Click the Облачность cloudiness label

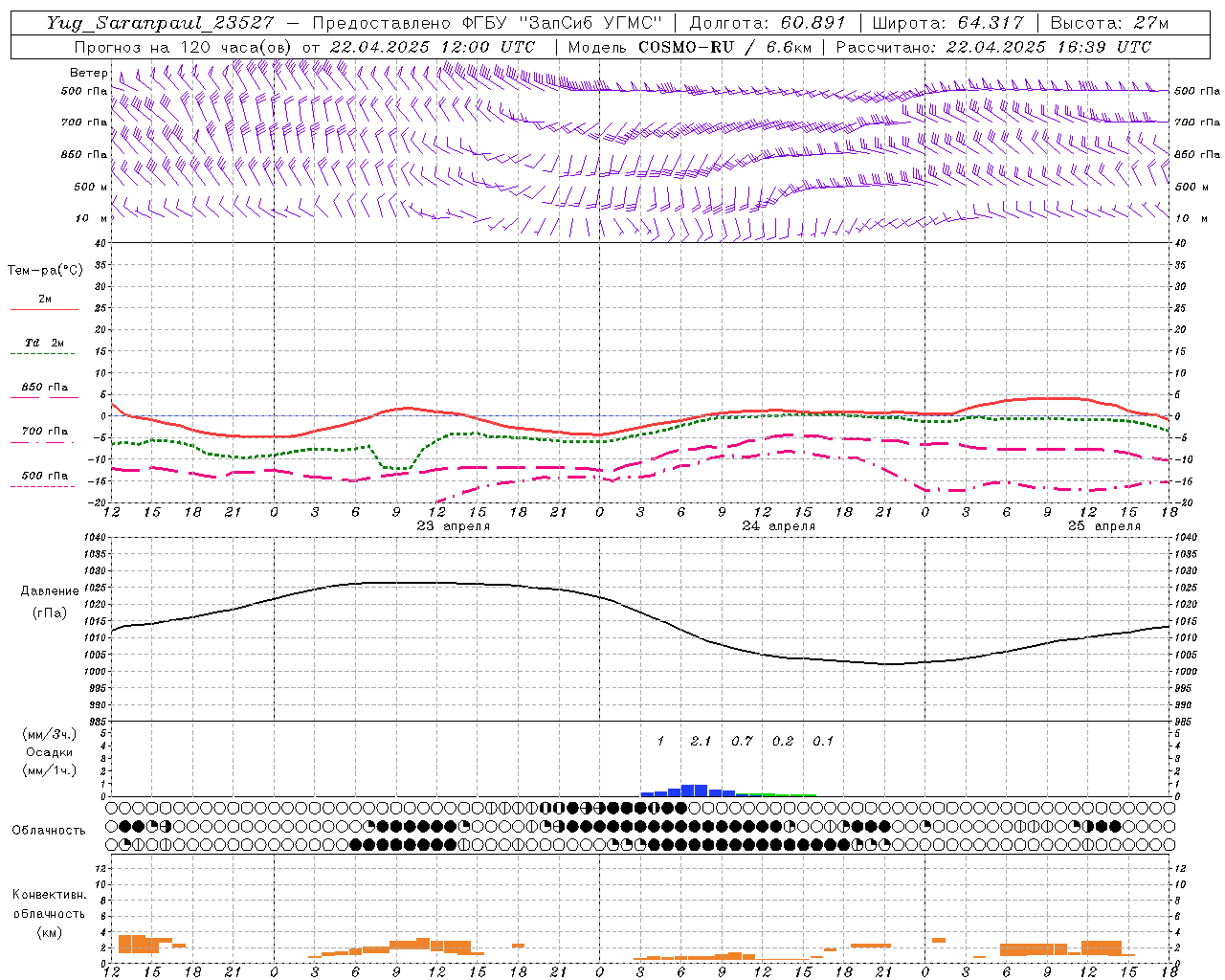(49, 831)
